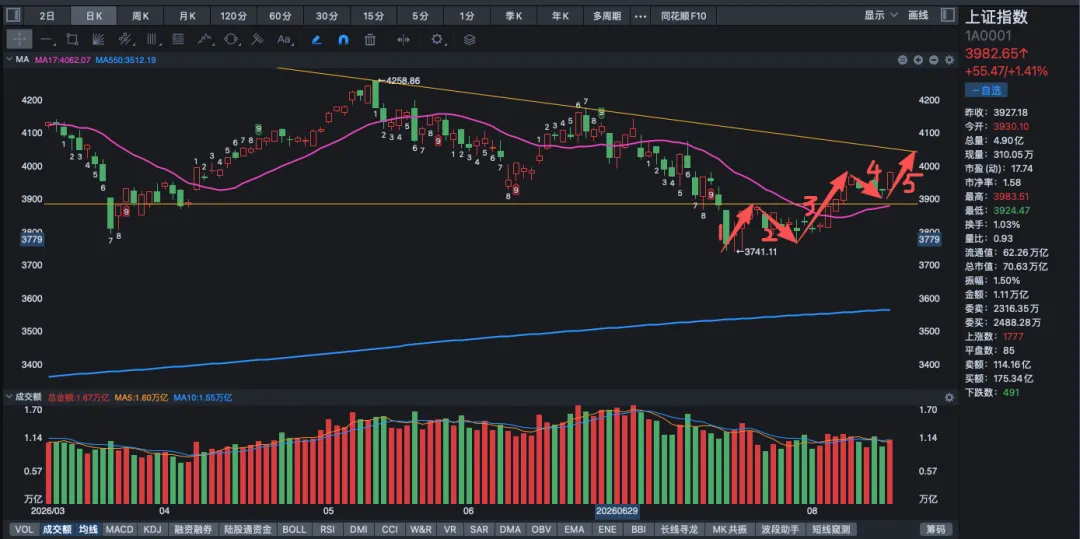Click the 20260629 date marker on time axis
The height and width of the screenshot is (539, 1080).
point(616,511)
